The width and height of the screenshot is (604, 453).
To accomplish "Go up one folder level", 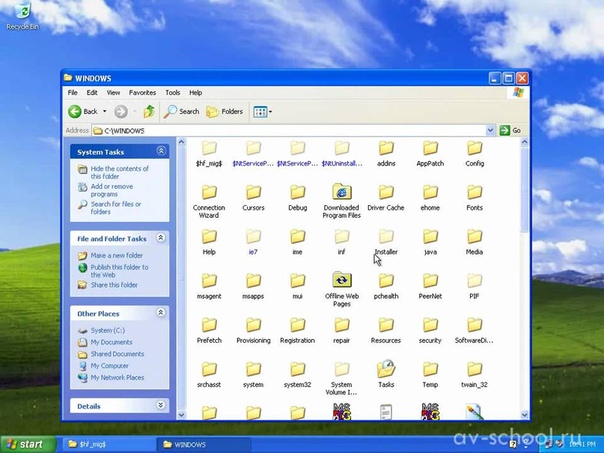I will [x=149, y=112].
